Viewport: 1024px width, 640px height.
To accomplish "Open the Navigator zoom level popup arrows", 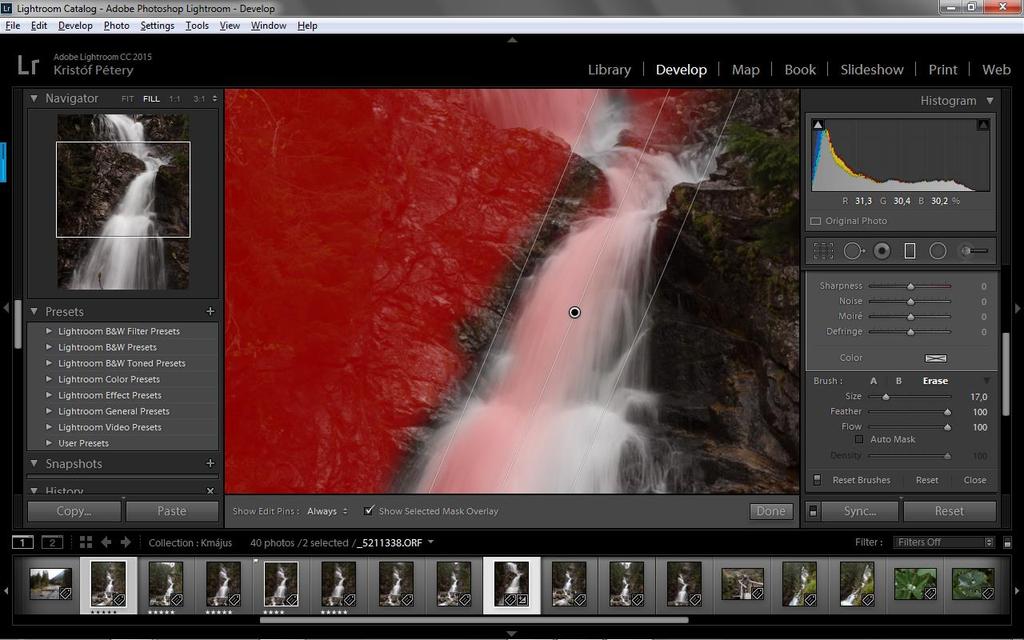I will point(214,99).
